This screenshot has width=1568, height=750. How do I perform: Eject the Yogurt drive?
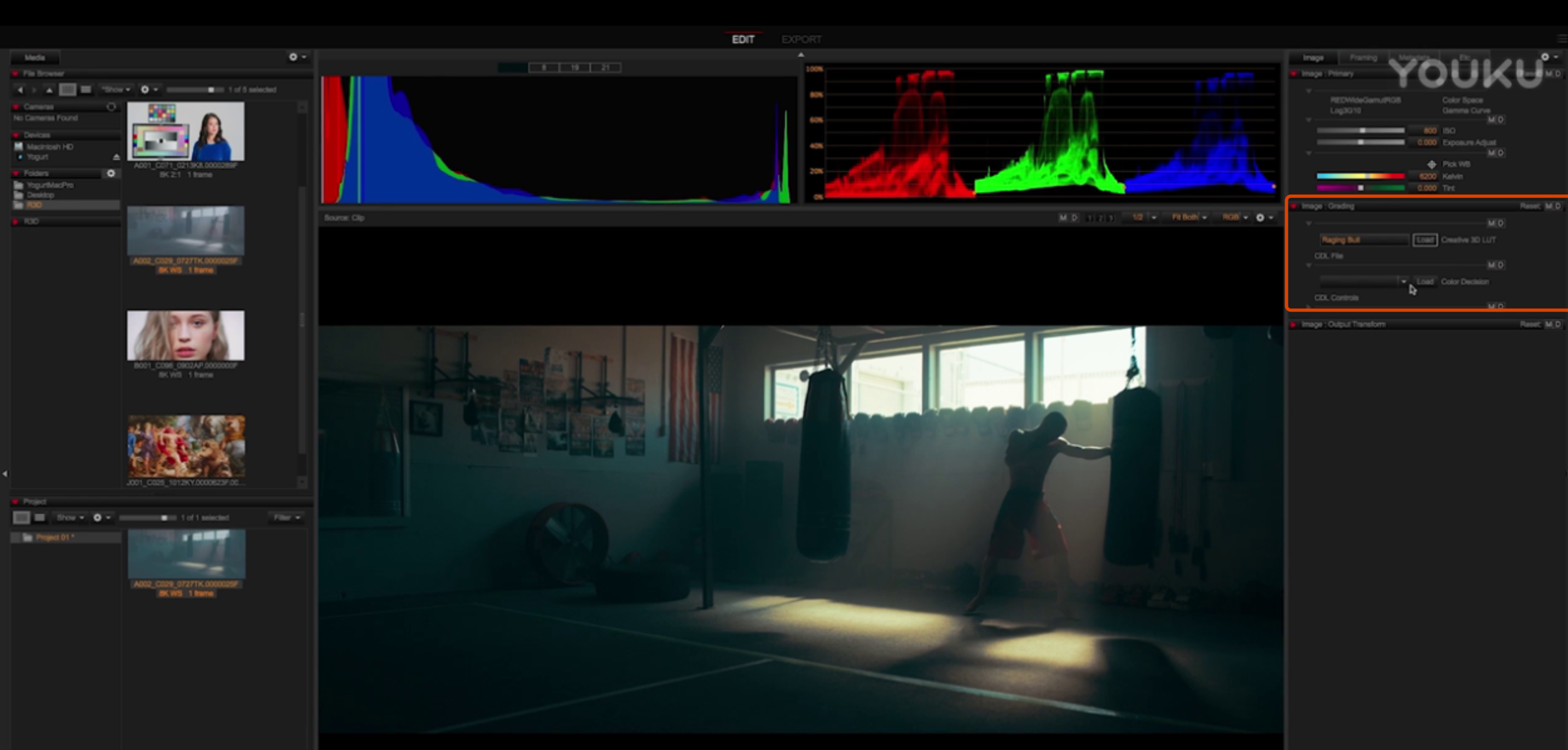pyautogui.click(x=117, y=157)
